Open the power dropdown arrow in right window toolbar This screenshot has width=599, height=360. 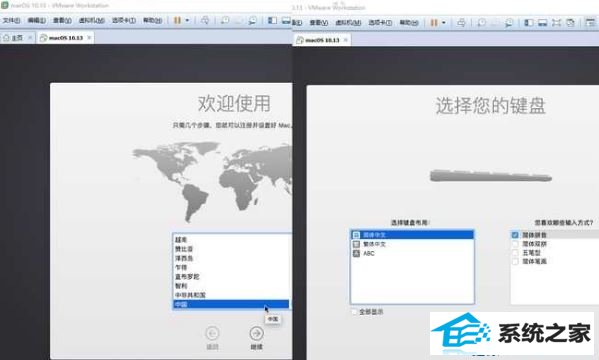coord(444,23)
